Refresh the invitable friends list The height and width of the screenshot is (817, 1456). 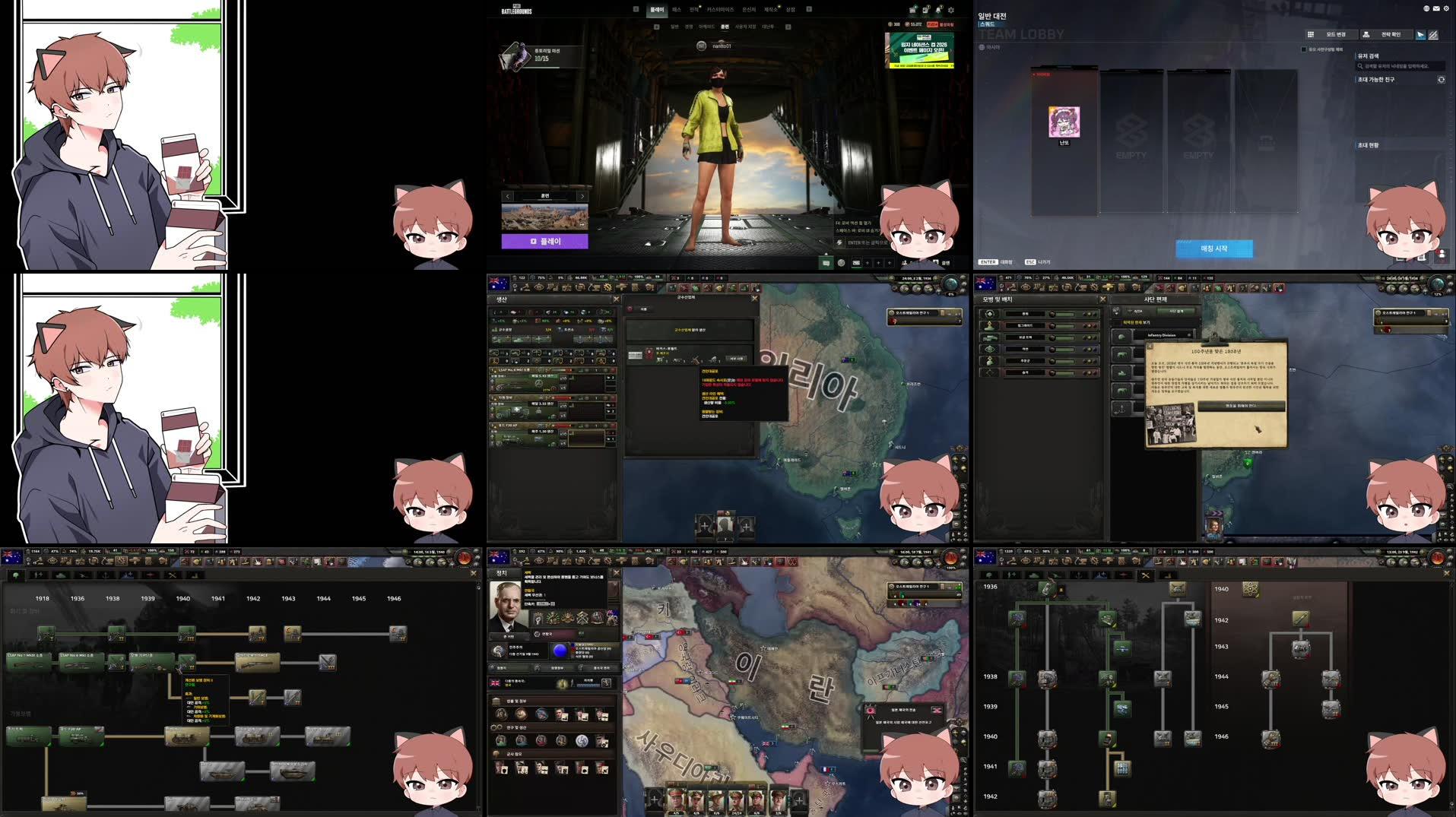[x=1441, y=80]
